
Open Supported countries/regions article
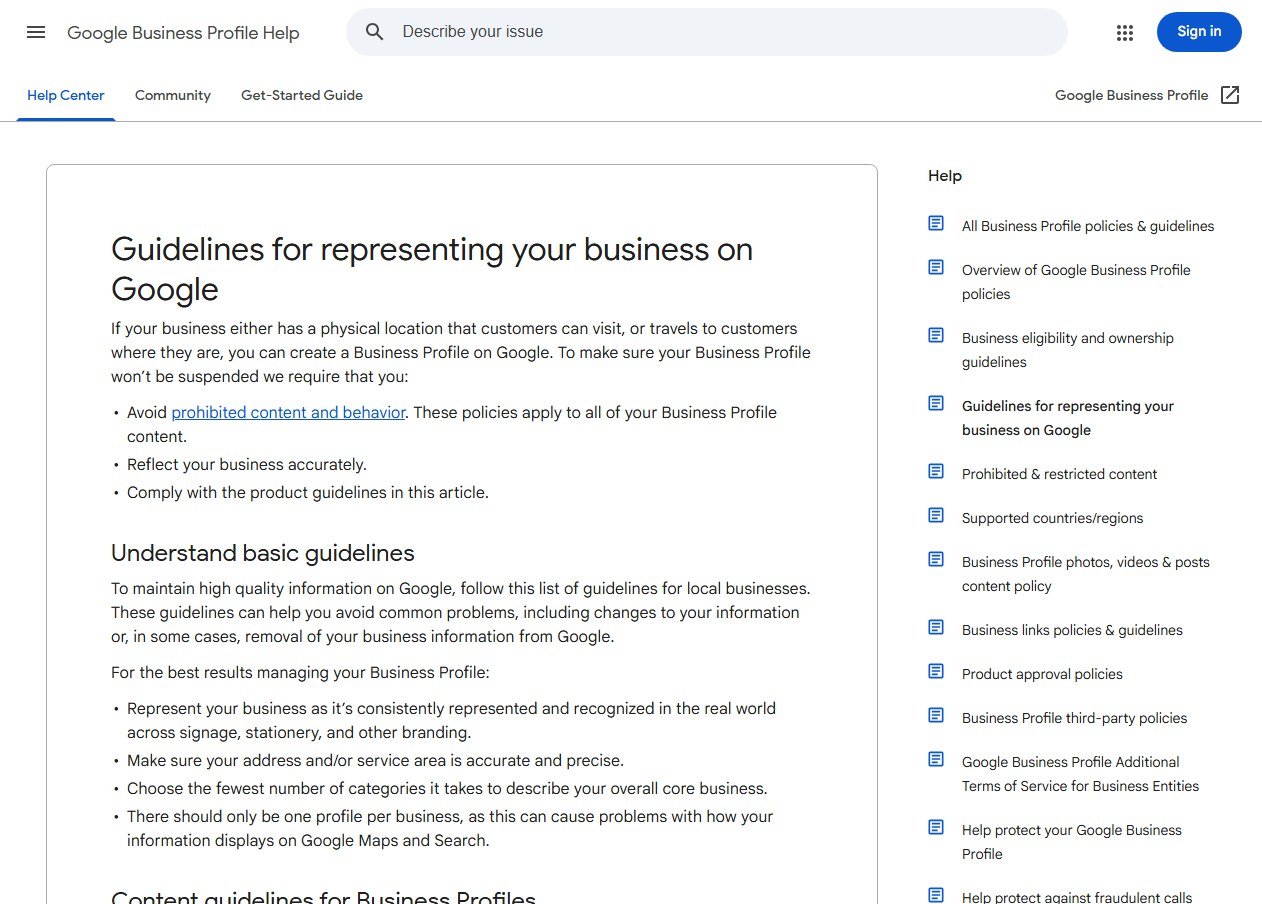point(1052,518)
